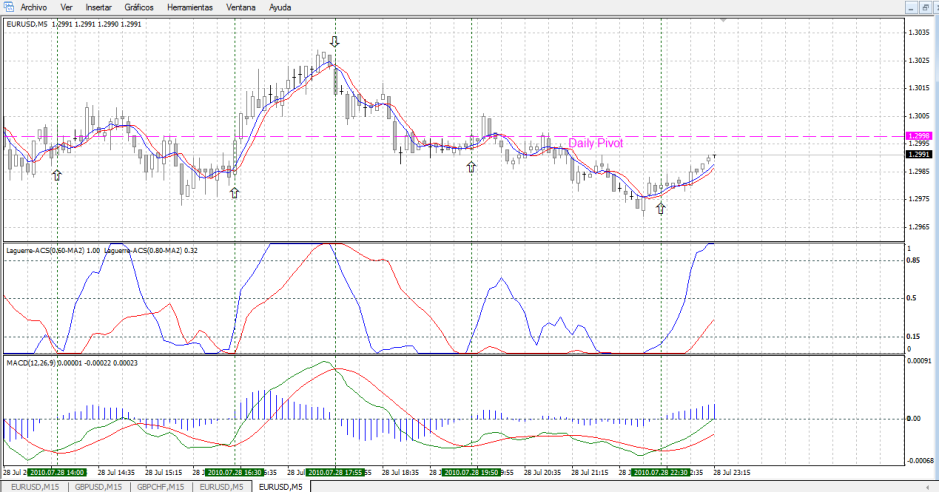Click the 0.85 level on Laguerre scale
The width and height of the screenshot is (939, 492).
pos(913,260)
